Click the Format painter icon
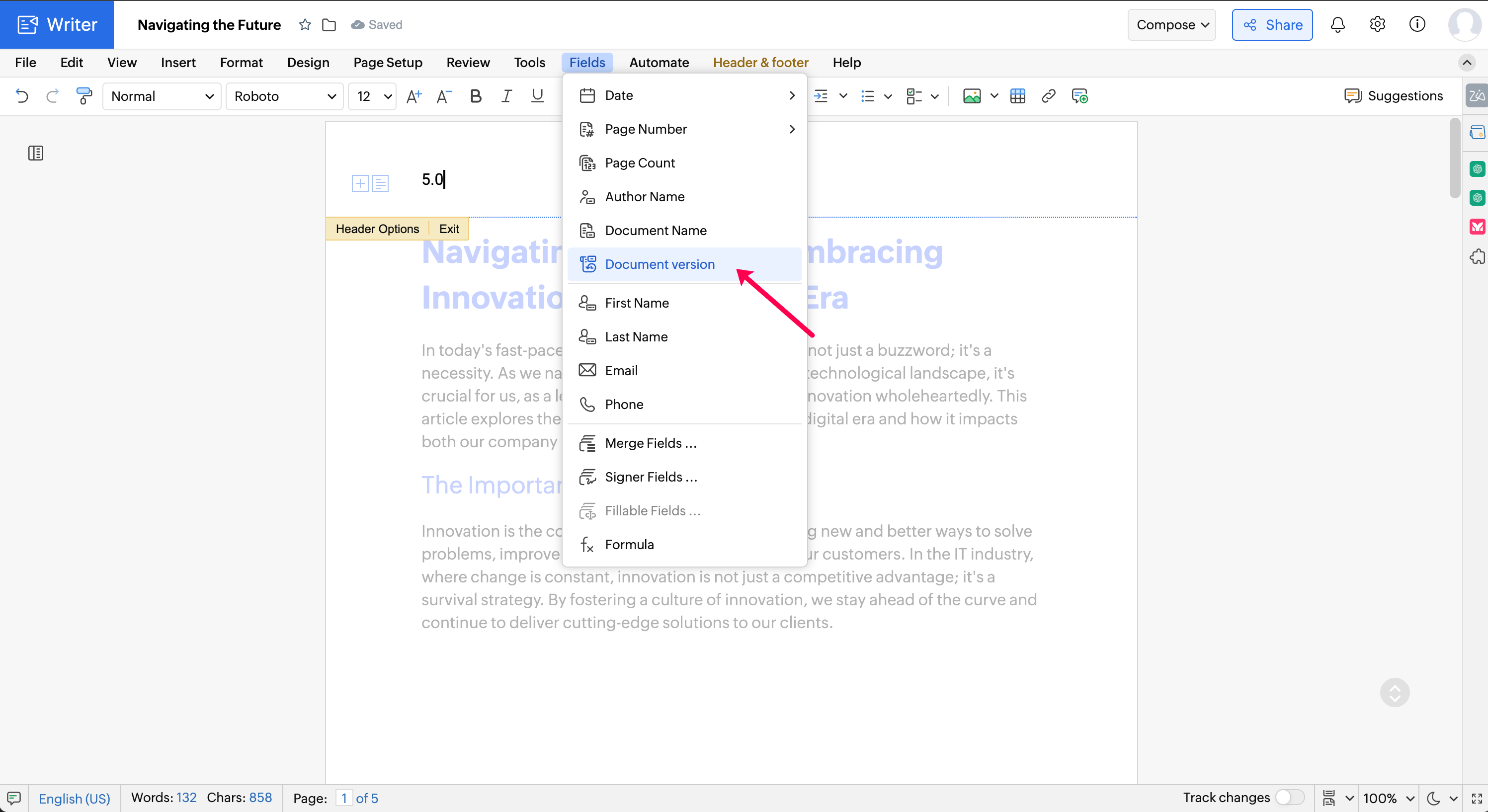 point(84,96)
